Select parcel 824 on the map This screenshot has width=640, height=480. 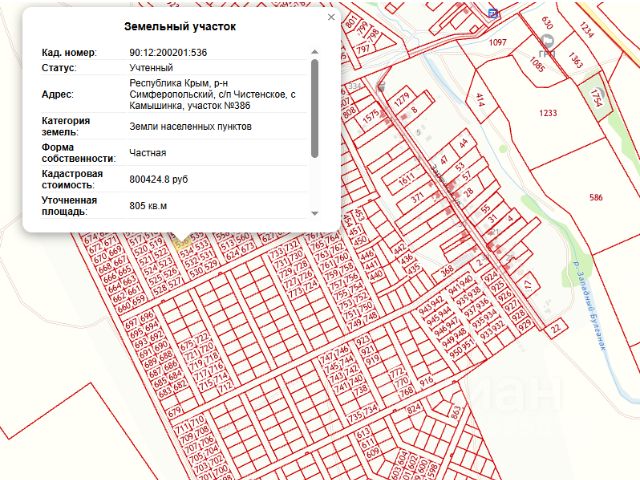[414, 408]
